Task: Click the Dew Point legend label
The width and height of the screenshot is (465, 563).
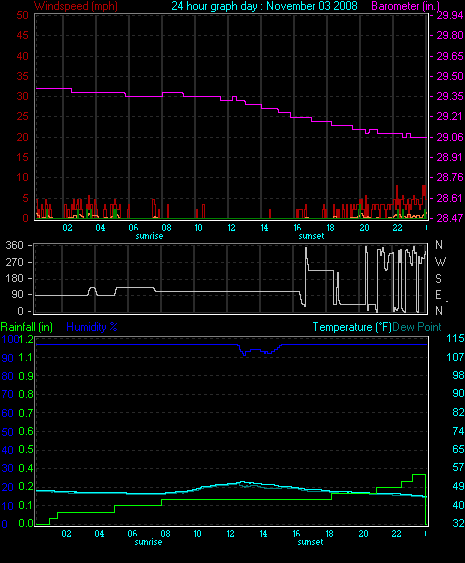Action: pos(417,327)
